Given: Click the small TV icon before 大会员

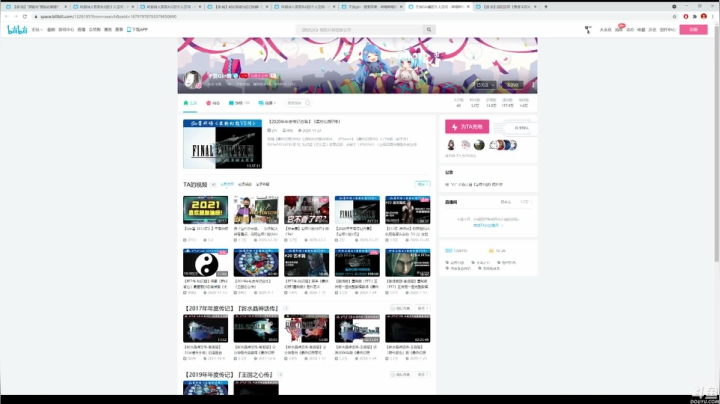Looking at the screenshot, I should pos(588,29).
